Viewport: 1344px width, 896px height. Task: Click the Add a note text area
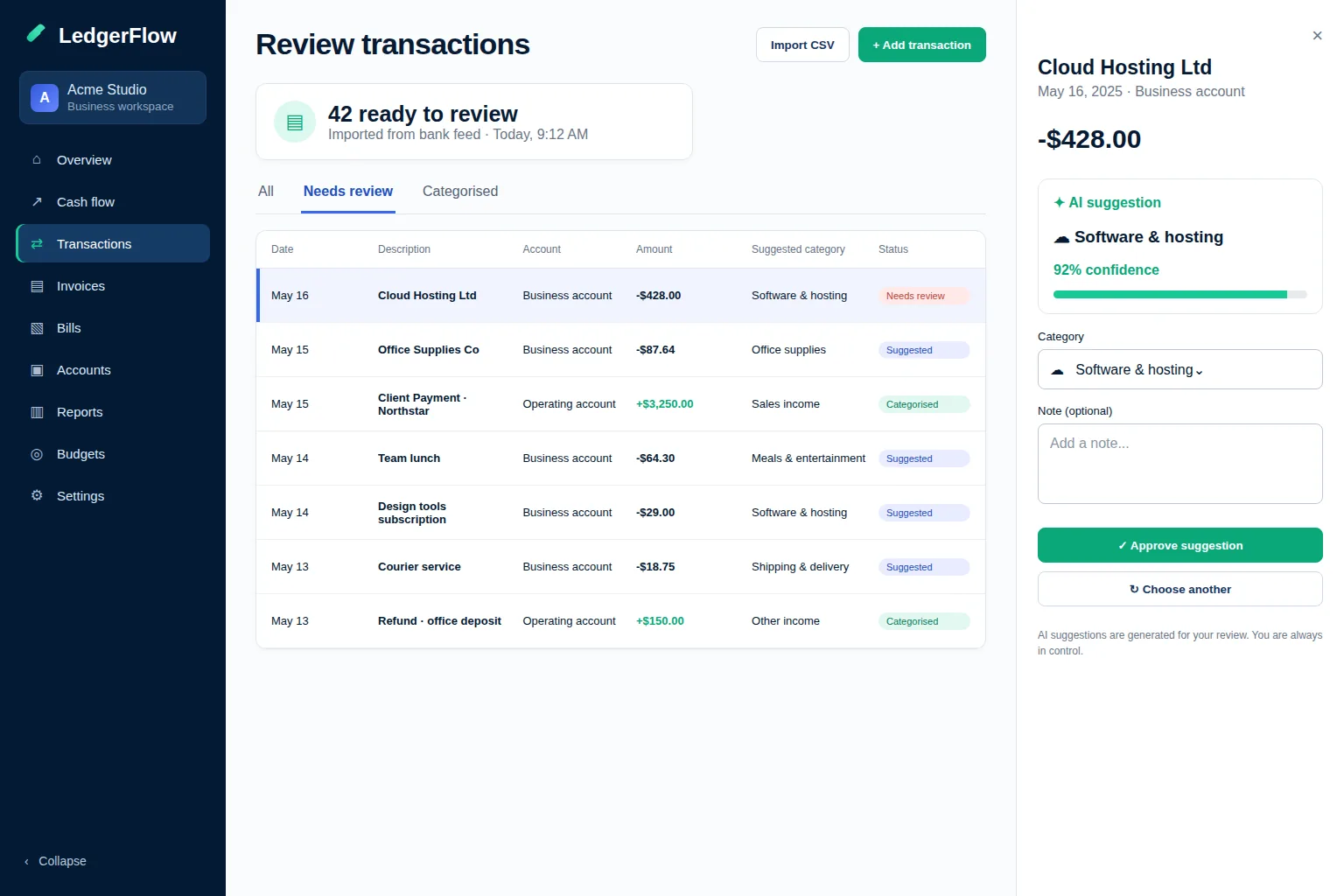(x=1179, y=464)
